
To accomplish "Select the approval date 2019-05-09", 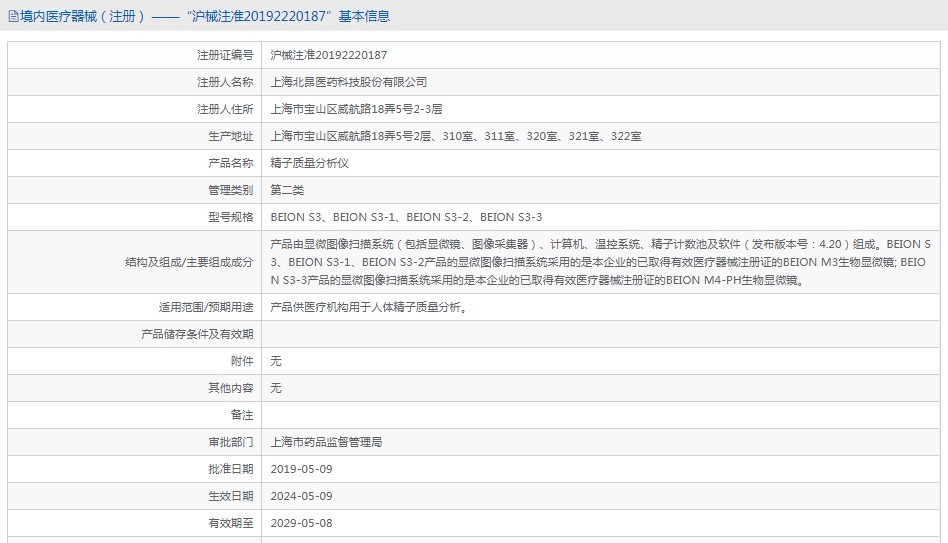I will [302, 469].
